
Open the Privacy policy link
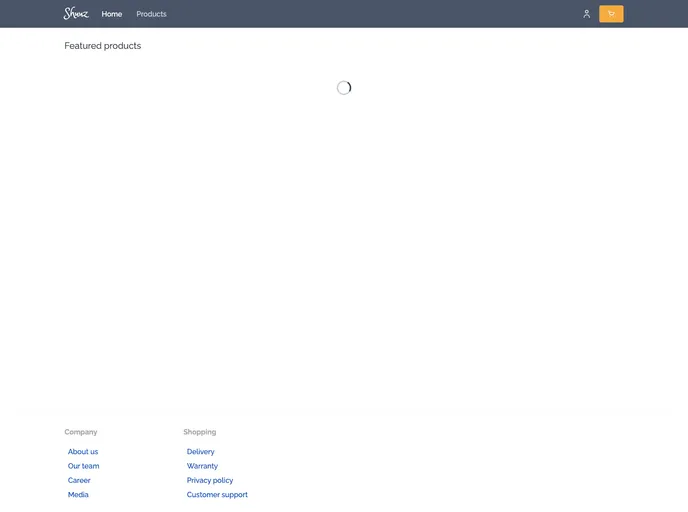pyautogui.click(x=210, y=480)
